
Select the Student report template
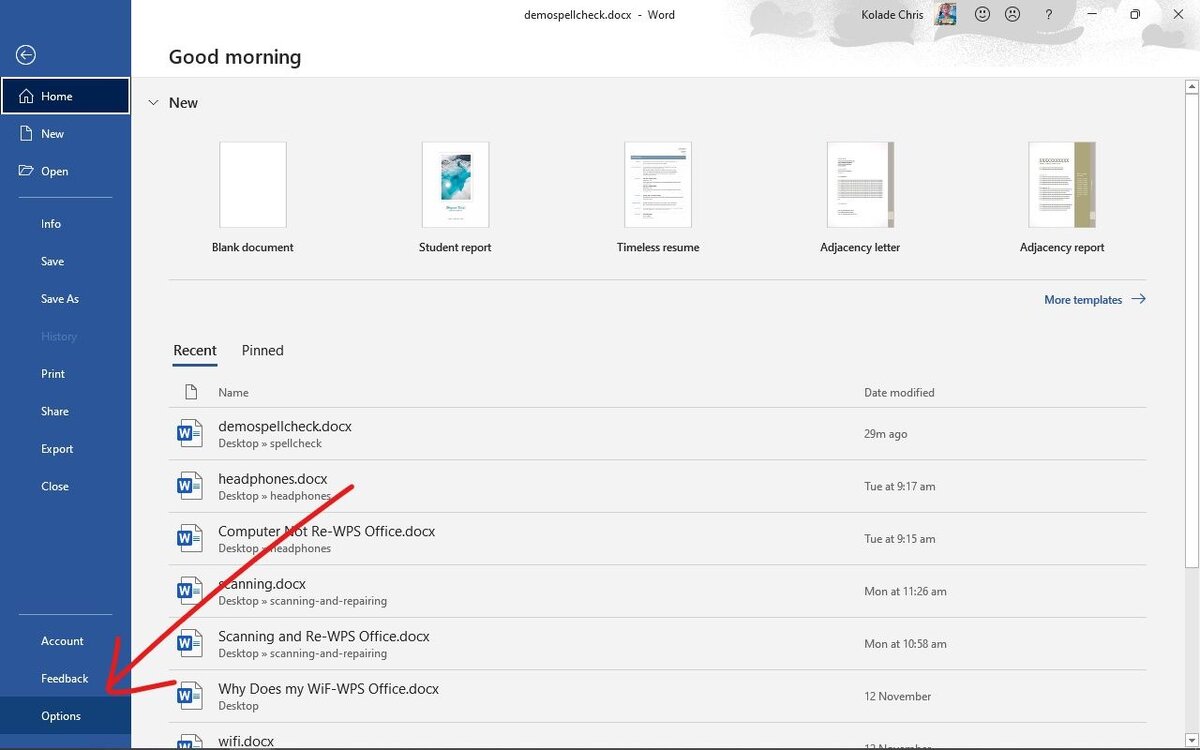coord(455,198)
